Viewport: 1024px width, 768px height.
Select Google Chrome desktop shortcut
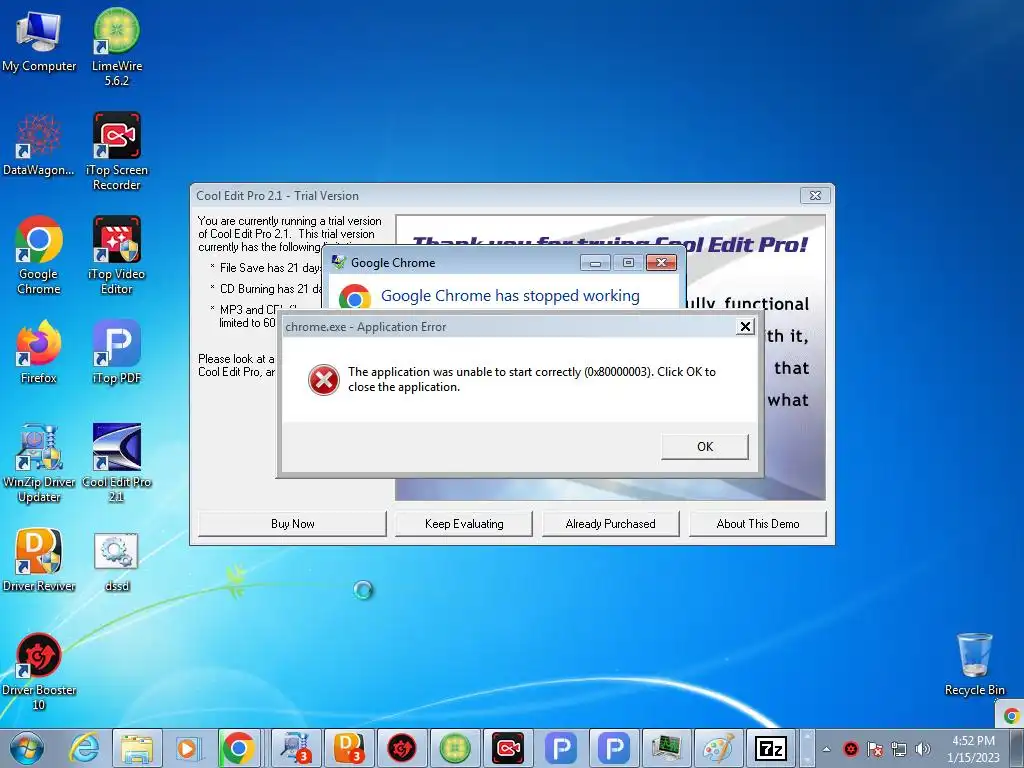[39, 255]
